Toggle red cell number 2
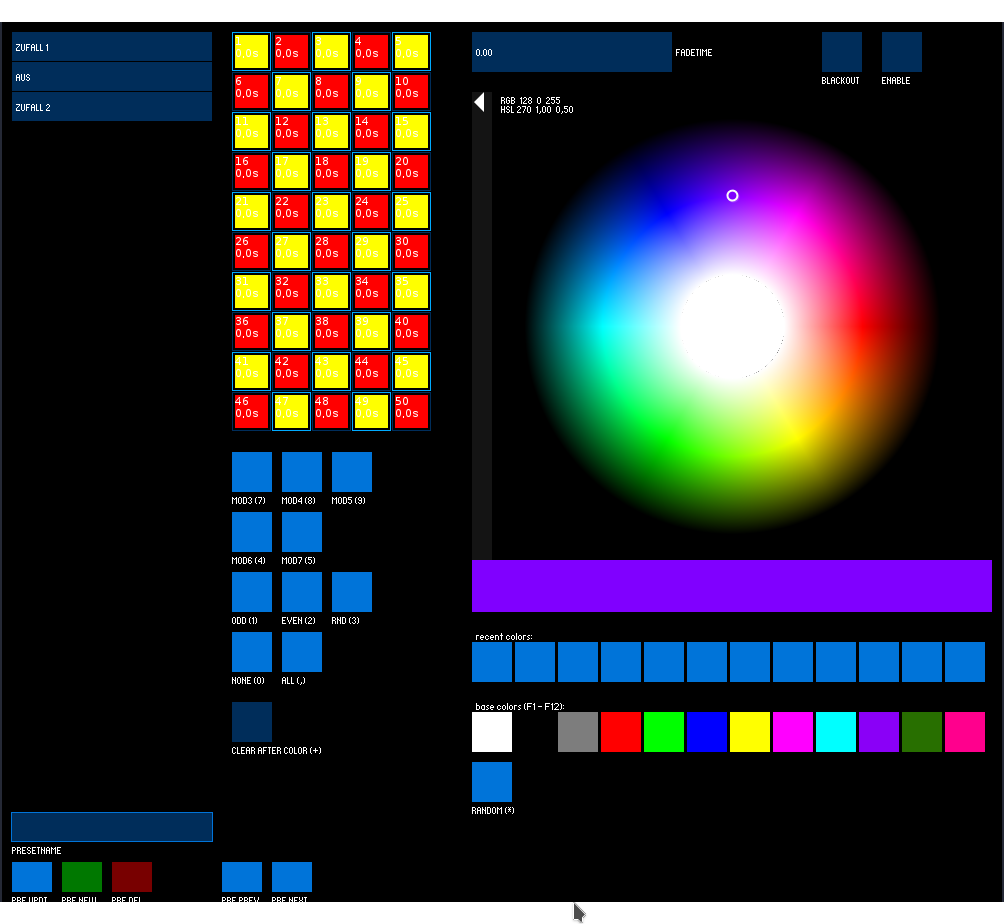 tap(291, 51)
